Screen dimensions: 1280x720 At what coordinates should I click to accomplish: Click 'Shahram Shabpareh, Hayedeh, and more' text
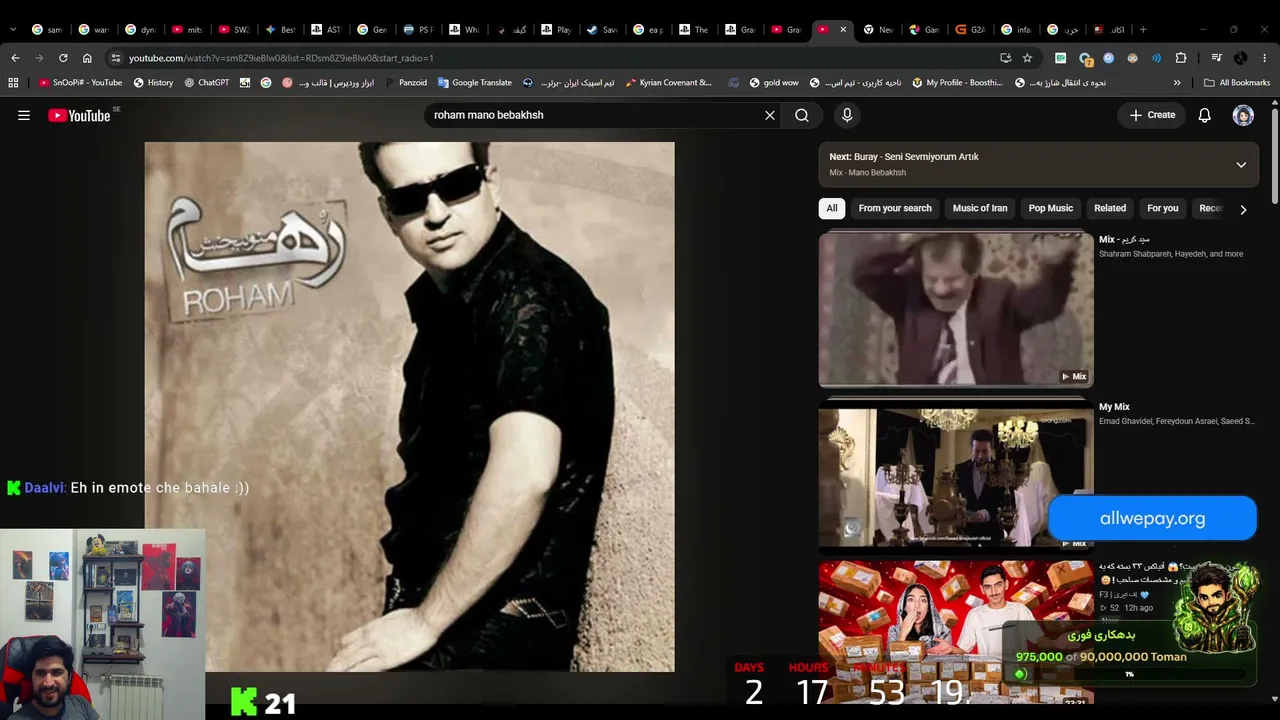[x=1171, y=254]
